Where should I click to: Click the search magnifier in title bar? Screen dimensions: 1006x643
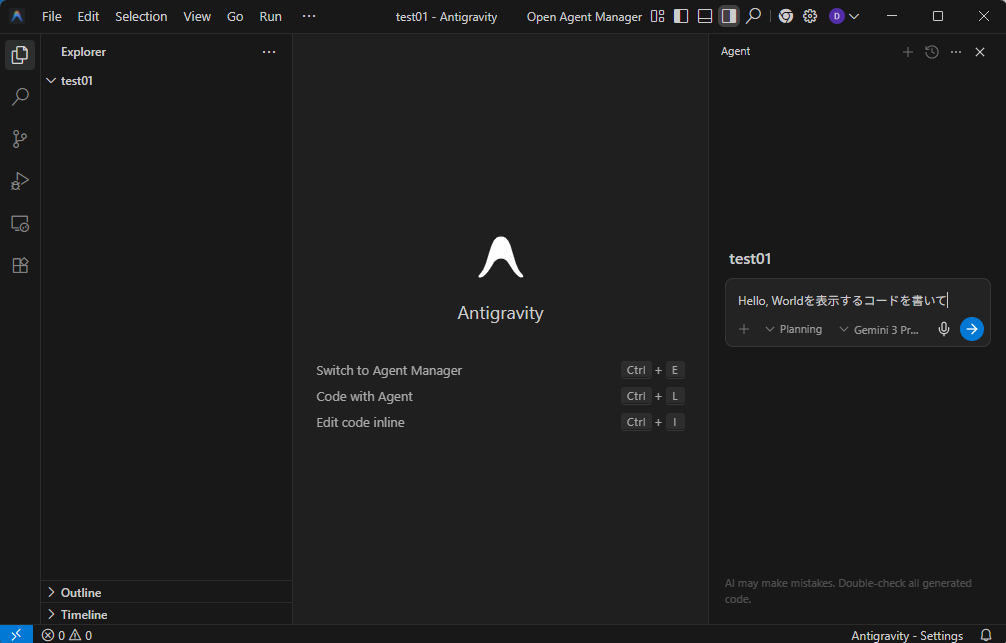pyautogui.click(x=754, y=16)
